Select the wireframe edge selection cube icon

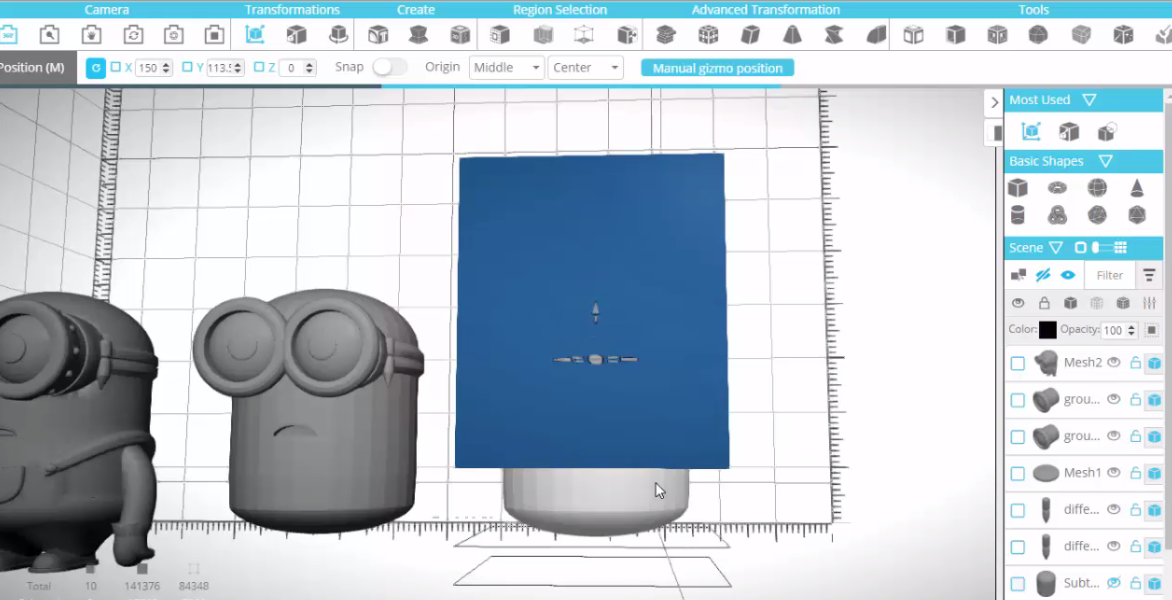tap(583, 34)
